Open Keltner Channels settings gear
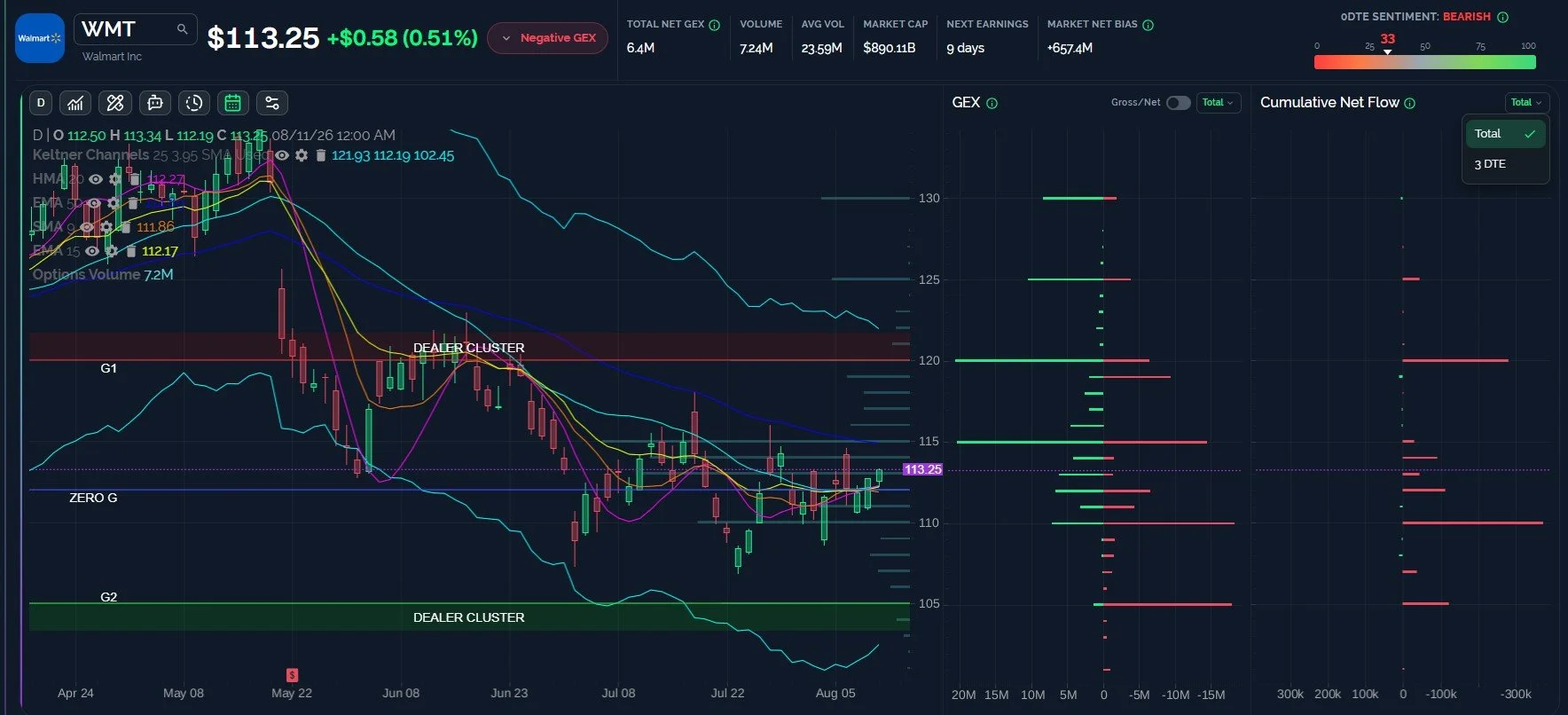 302,155
